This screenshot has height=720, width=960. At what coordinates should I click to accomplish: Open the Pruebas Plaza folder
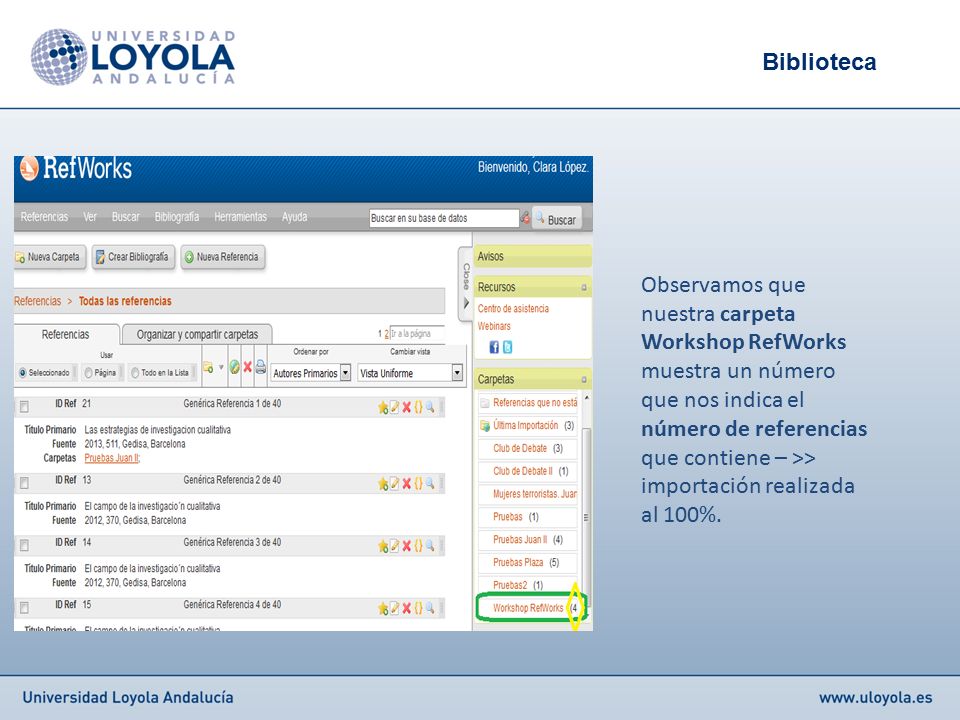[x=518, y=563]
